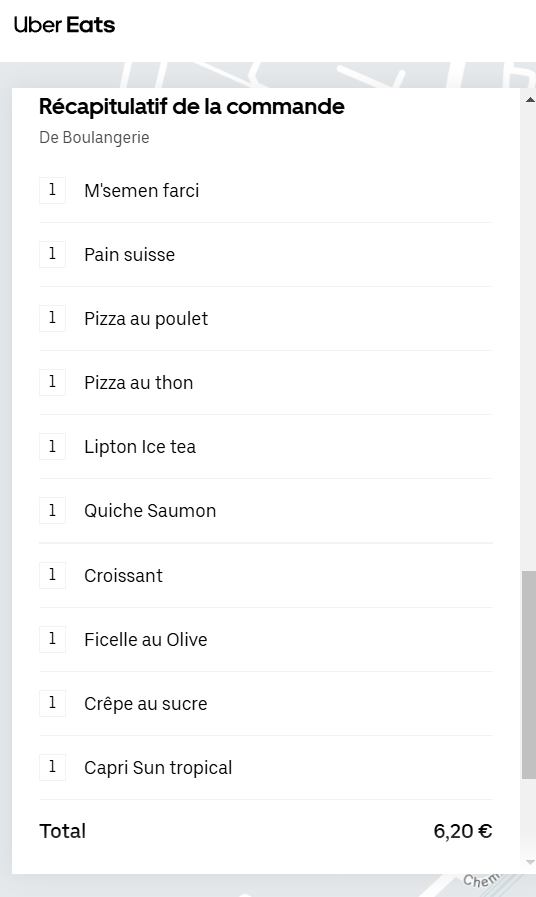Click the scrollbar up arrow
This screenshot has width=536, height=897.
pyautogui.click(x=530, y=100)
